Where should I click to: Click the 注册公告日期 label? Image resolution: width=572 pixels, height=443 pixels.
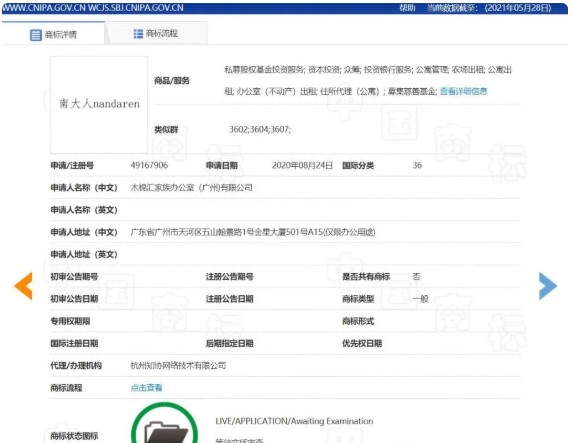pos(229,299)
